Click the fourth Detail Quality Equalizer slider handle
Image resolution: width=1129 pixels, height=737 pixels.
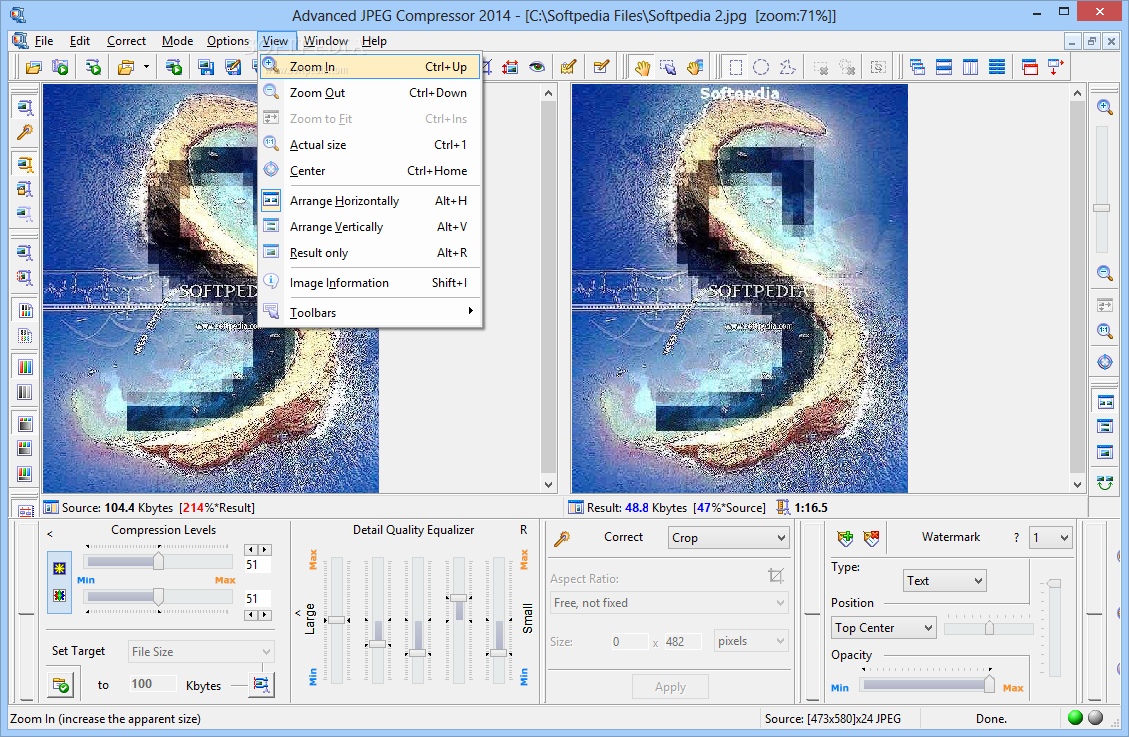(x=459, y=597)
